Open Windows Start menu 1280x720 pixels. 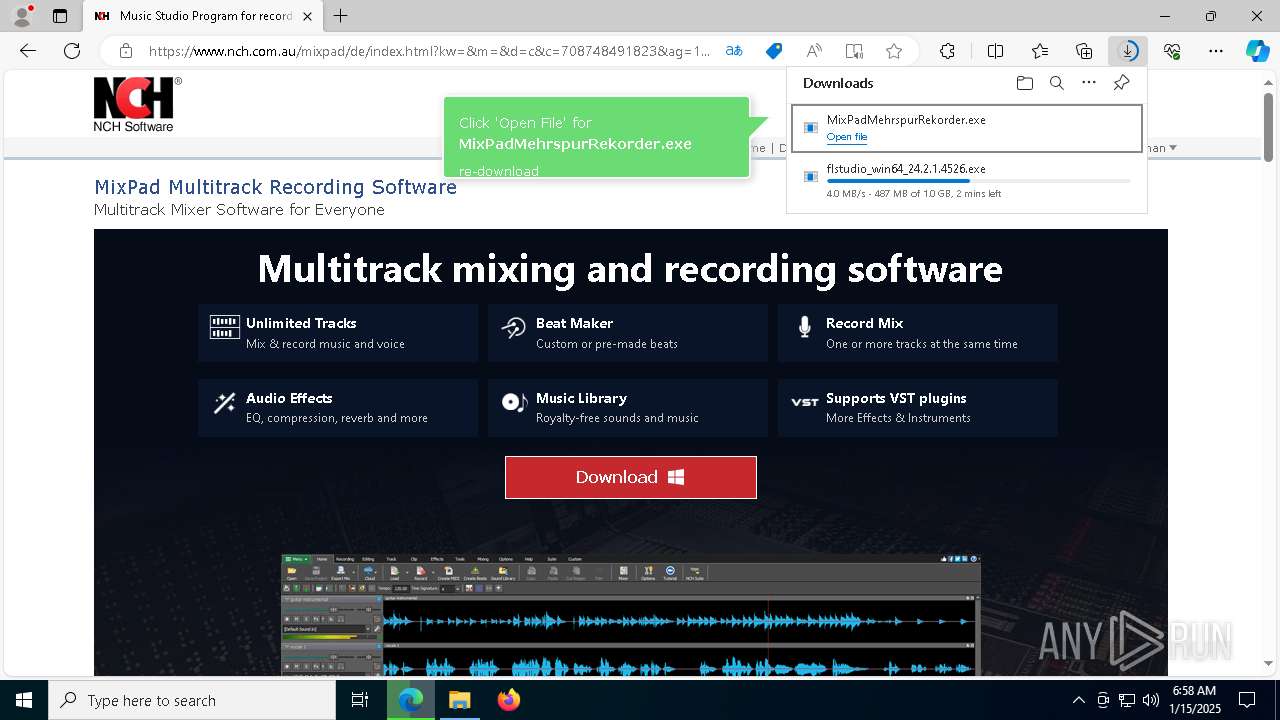[x=24, y=700]
